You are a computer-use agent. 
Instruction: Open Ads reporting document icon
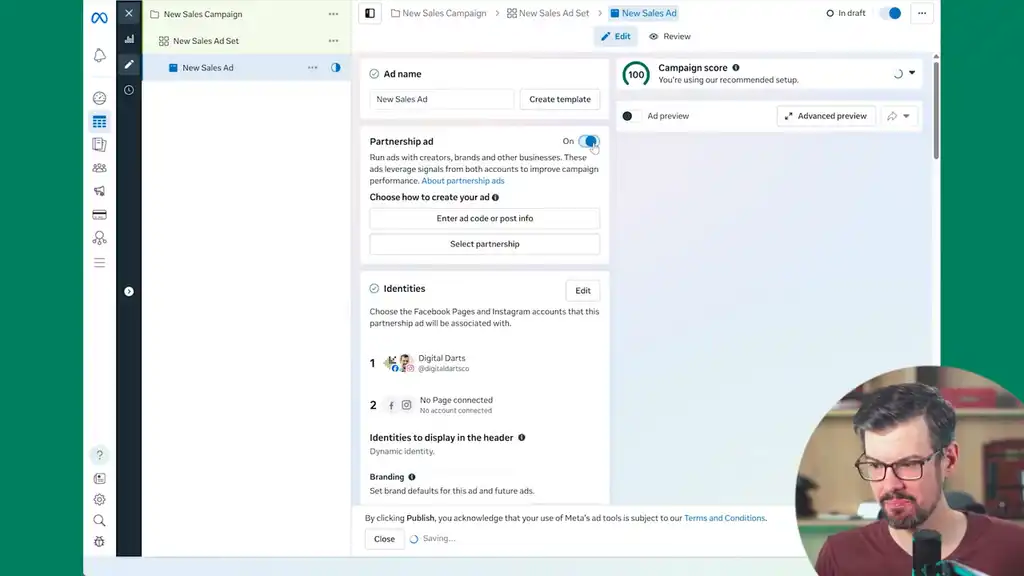point(99,144)
